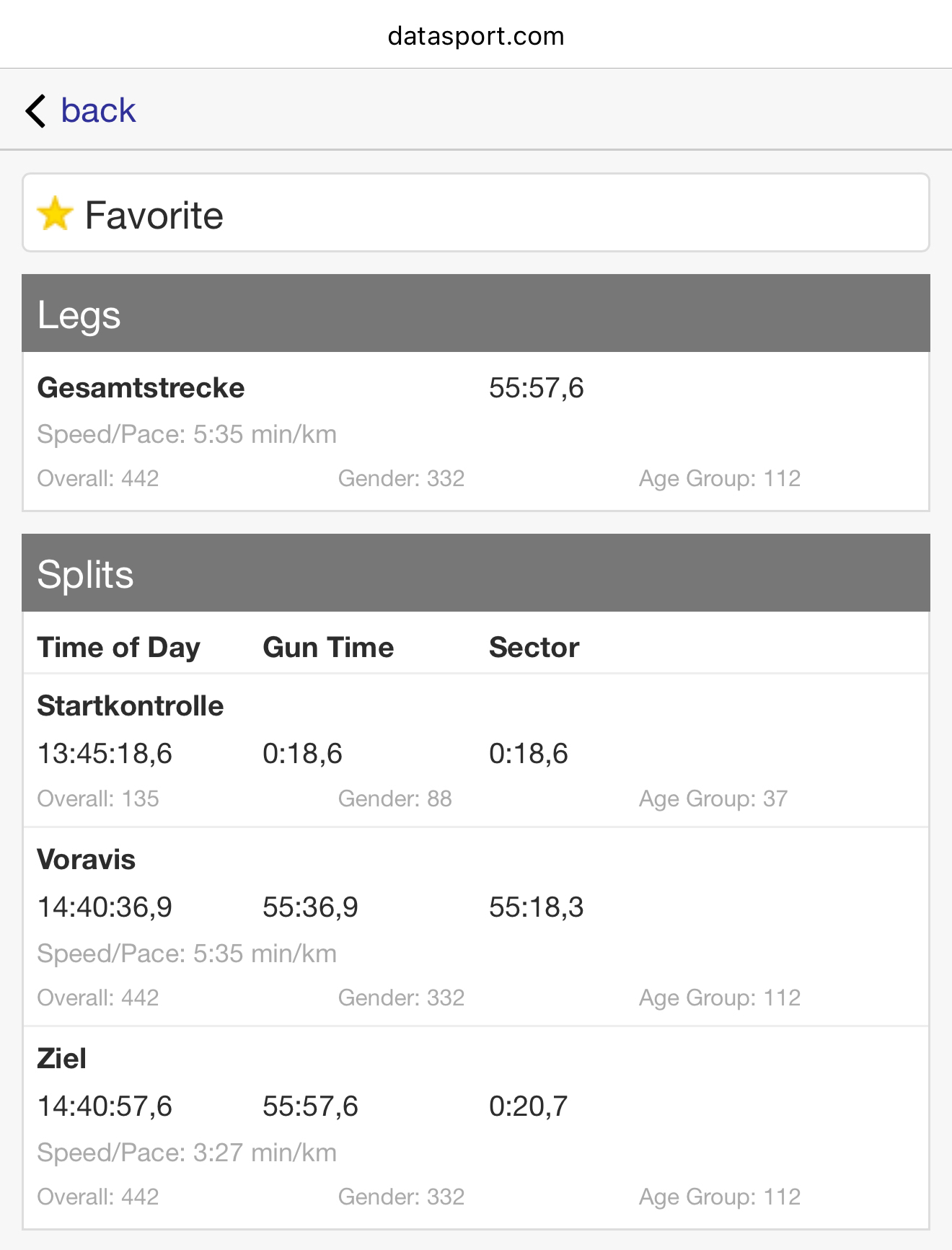This screenshot has height=1250, width=952.
Task: Tap the back chevron arrow icon
Action: (35, 111)
